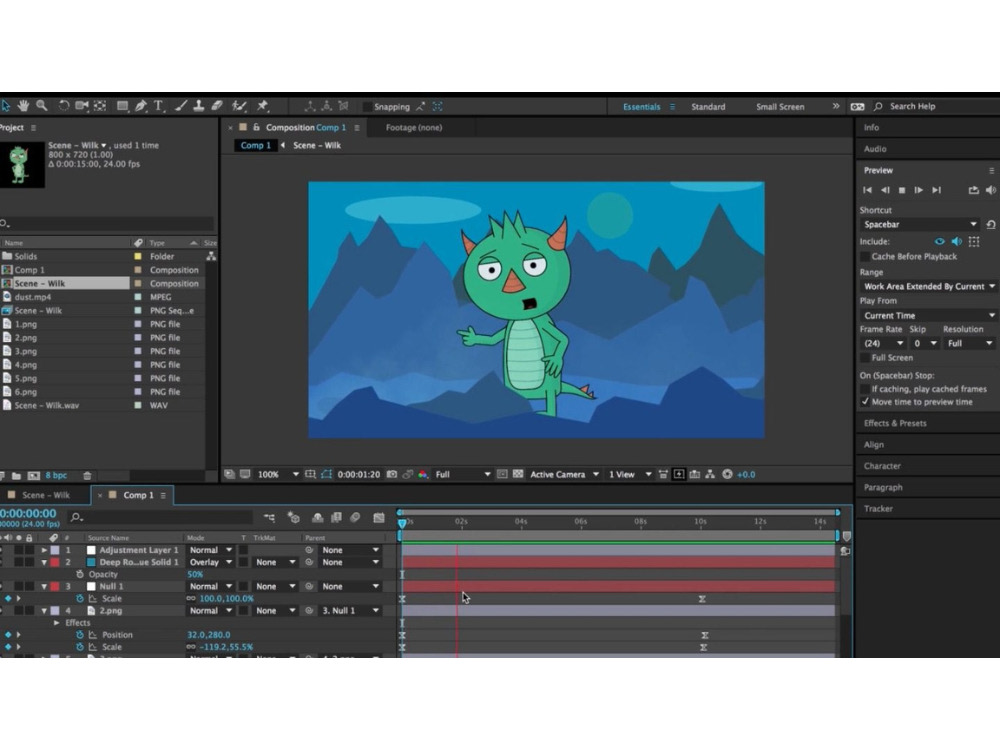The height and width of the screenshot is (750, 1000).
Task: Change Overlay blending mode for layer 2
Action: (x=210, y=562)
